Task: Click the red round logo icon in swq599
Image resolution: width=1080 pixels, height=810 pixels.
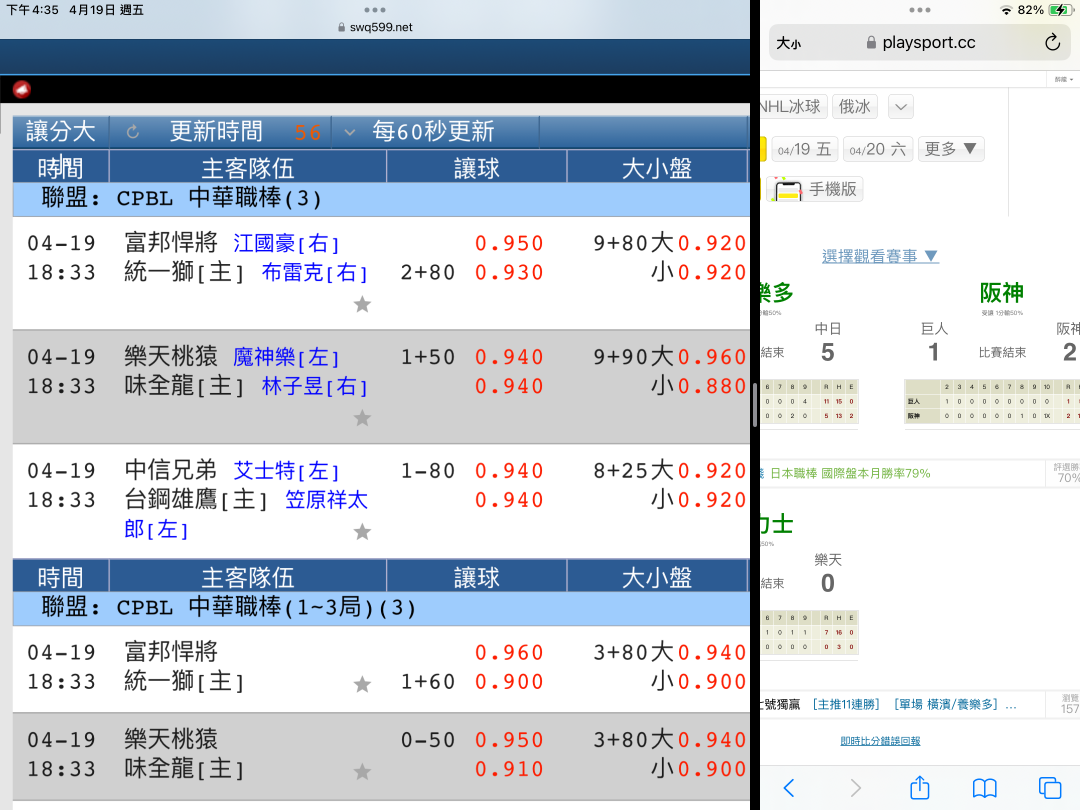Action: click(22, 90)
